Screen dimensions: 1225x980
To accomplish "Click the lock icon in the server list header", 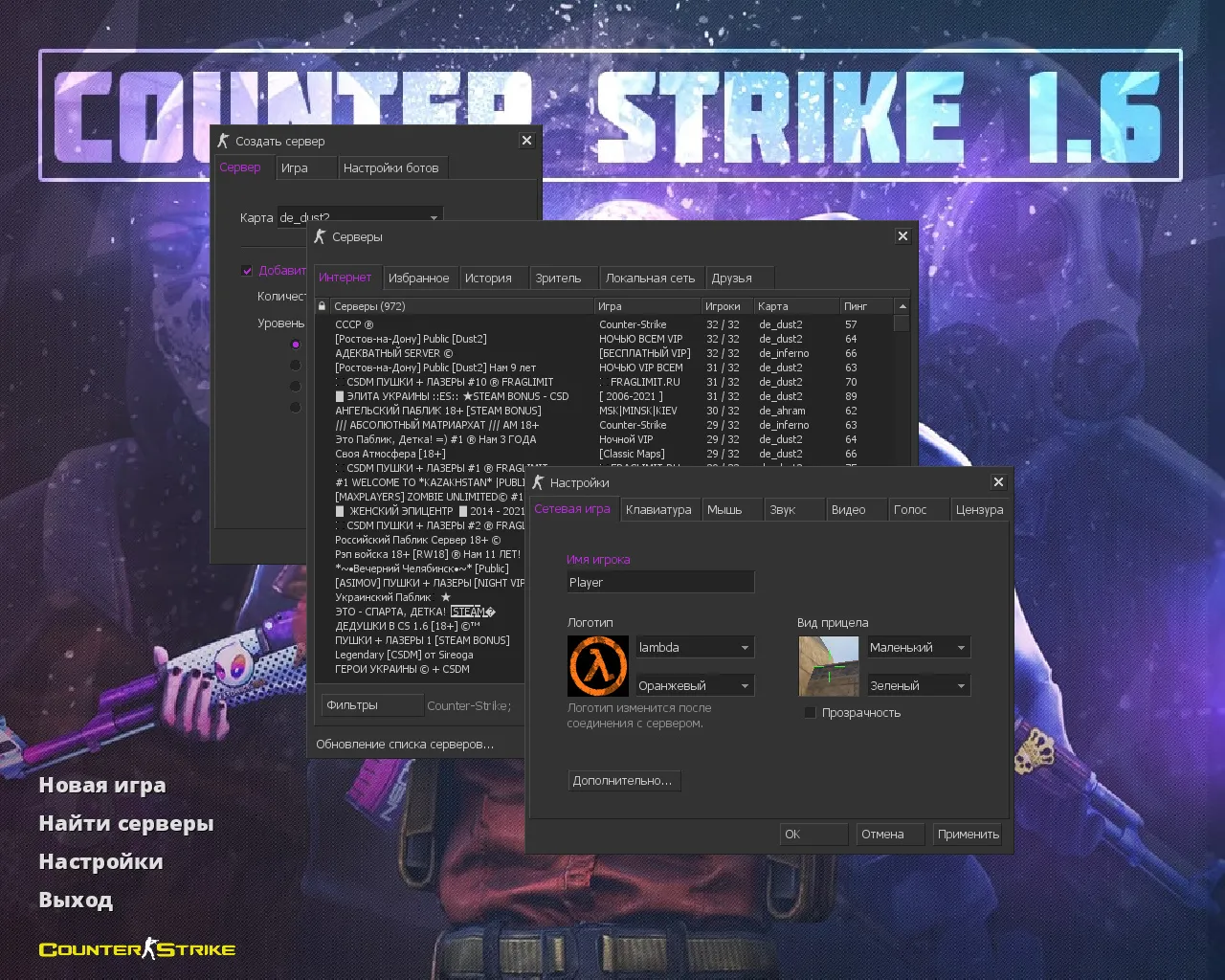I will coord(323,305).
